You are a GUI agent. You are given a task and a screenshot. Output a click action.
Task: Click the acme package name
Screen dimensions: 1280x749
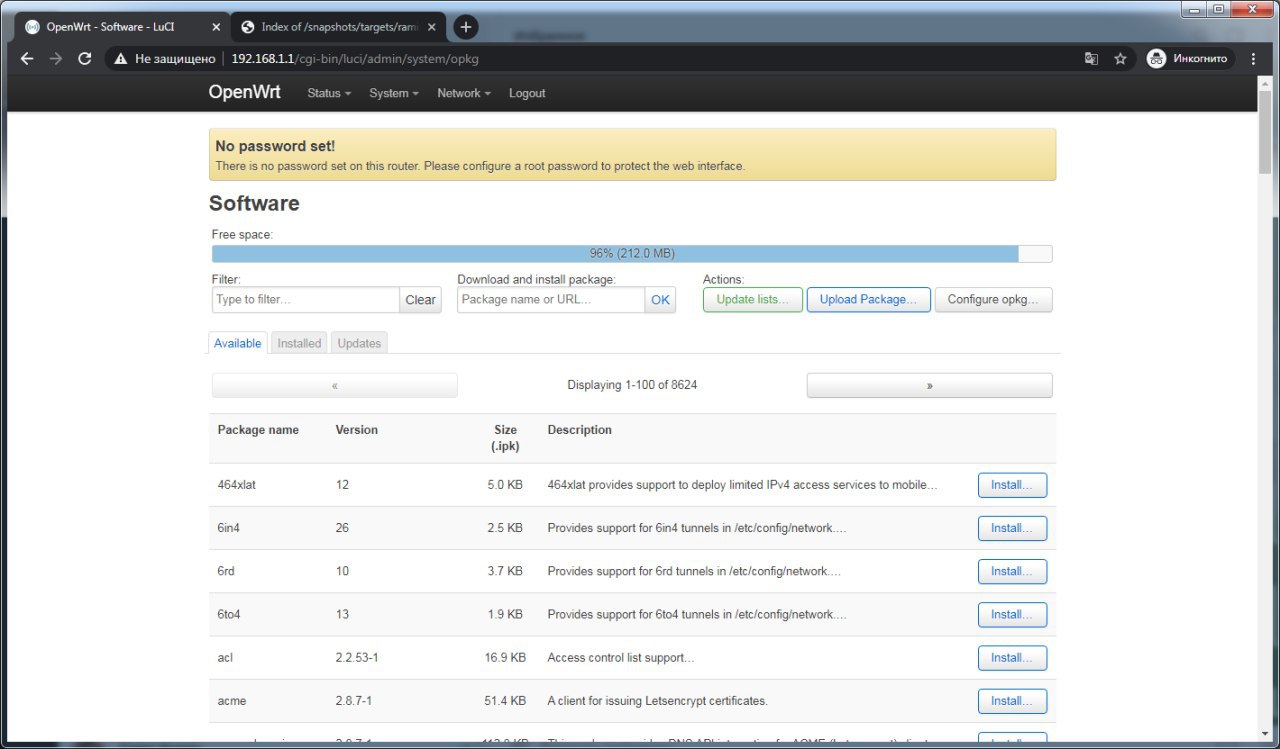coord(232,701)
